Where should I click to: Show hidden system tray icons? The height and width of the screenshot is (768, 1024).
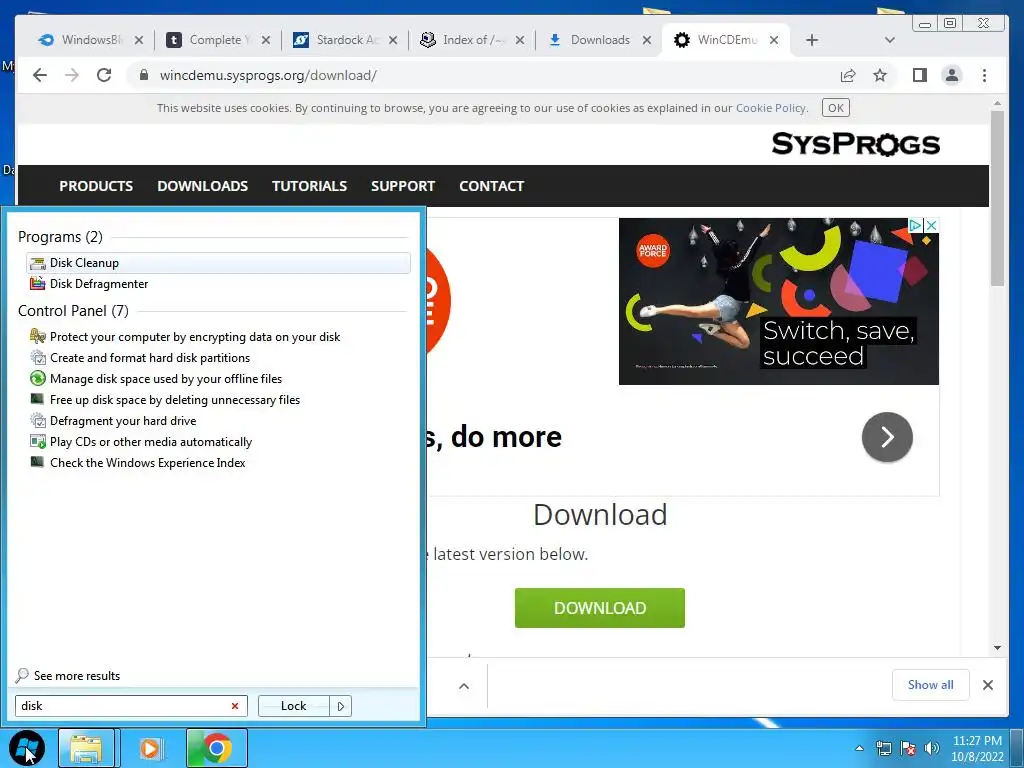(x=859, y=748)
